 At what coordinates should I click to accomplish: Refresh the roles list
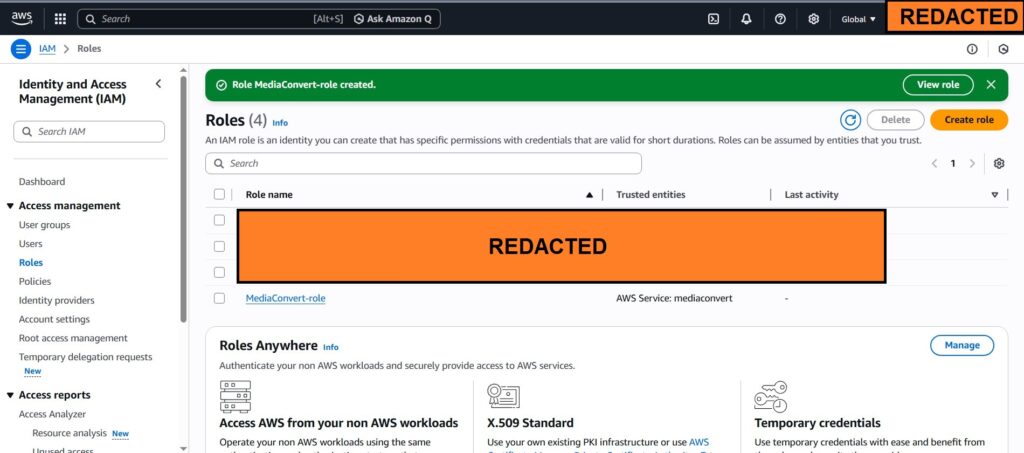pyautogui.click(x=850, y=120)
